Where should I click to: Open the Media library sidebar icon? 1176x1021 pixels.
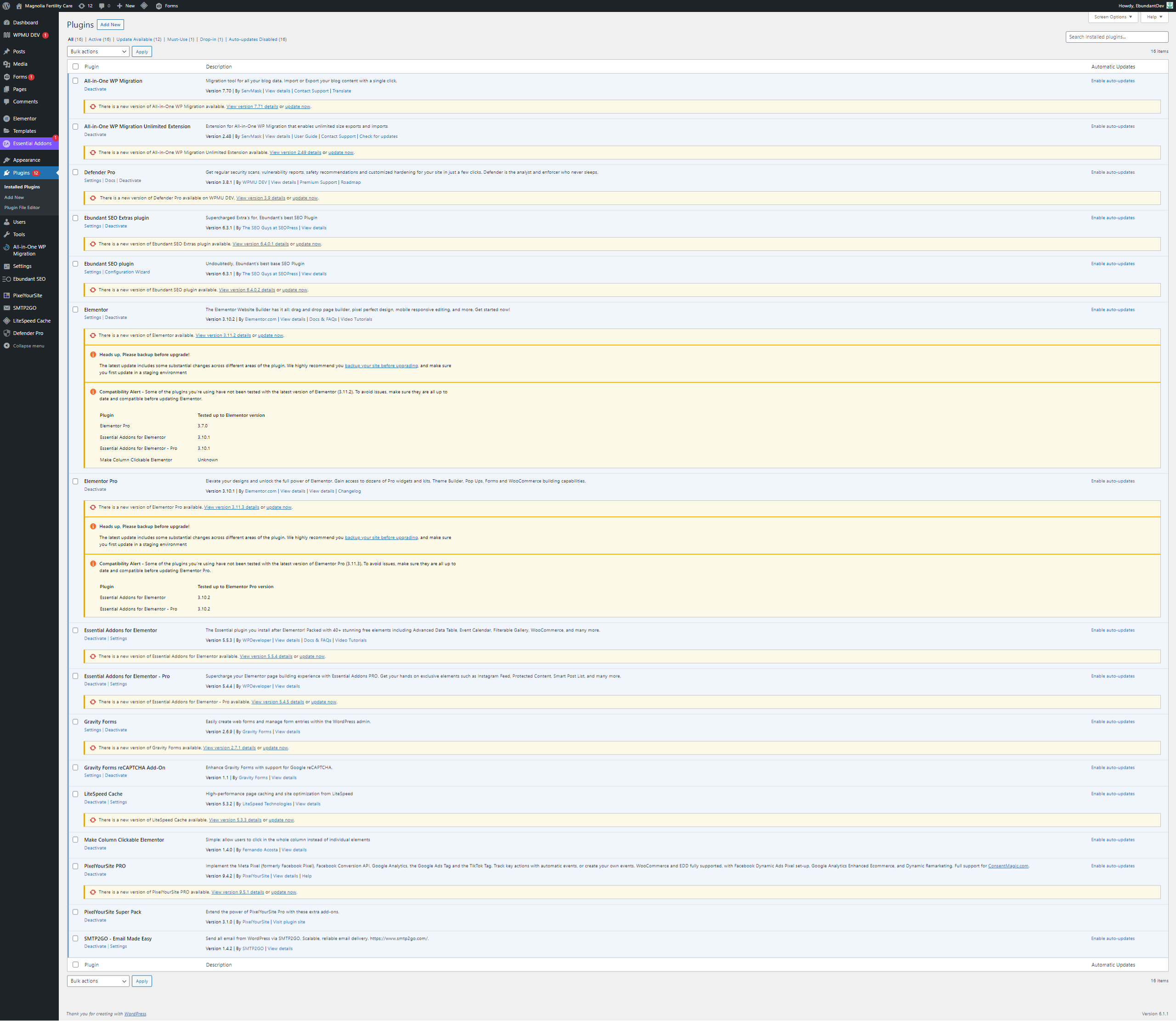click(6, 64)
